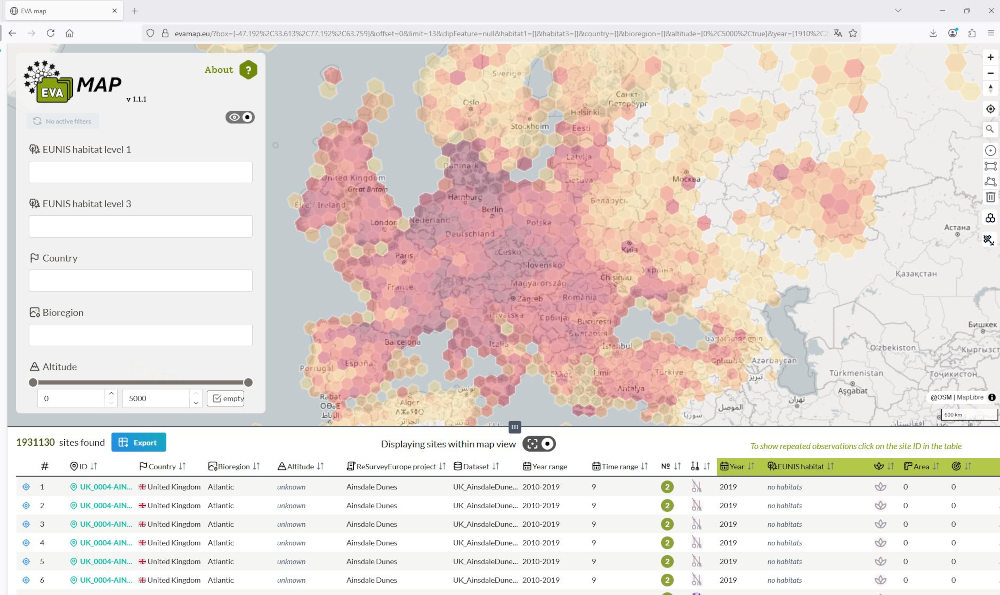1000x595 pixels.
Task: Click the Export button
Action: tap(138, 442)
